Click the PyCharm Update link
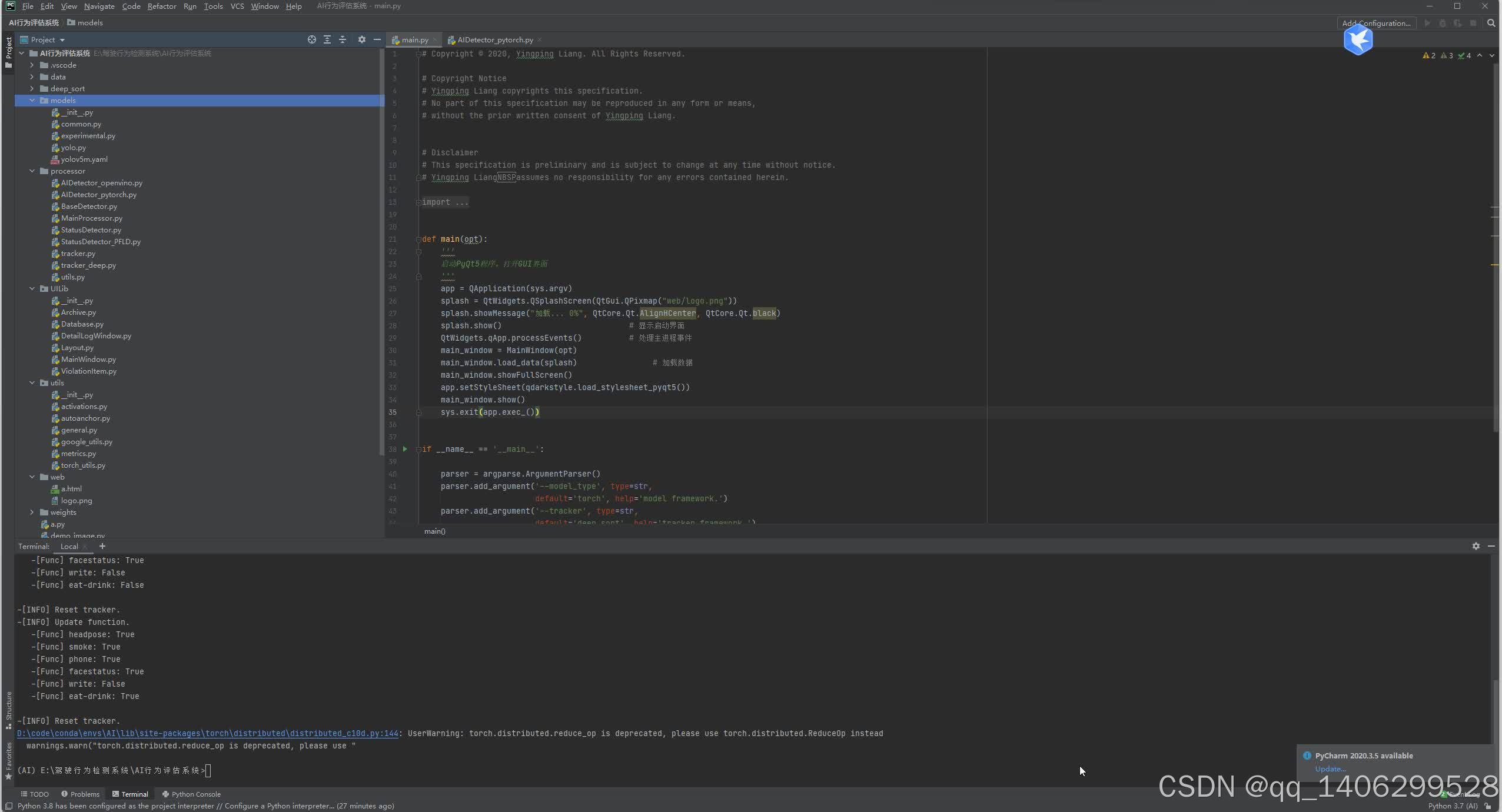The height and width of the screenshot is (812, 1502). (x=1330, y=768)
